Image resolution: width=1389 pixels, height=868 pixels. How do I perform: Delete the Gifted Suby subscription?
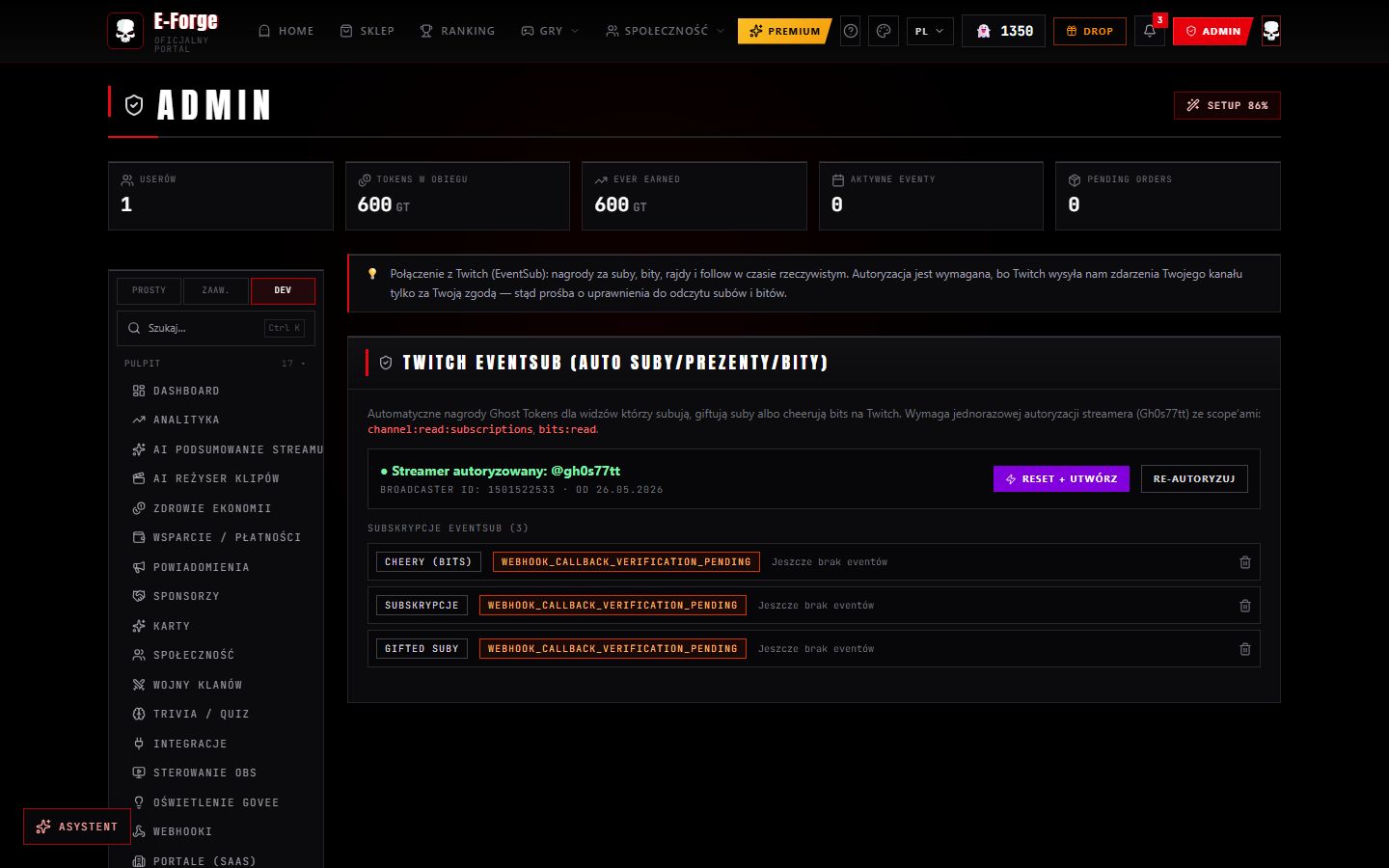coord(1245,649)
